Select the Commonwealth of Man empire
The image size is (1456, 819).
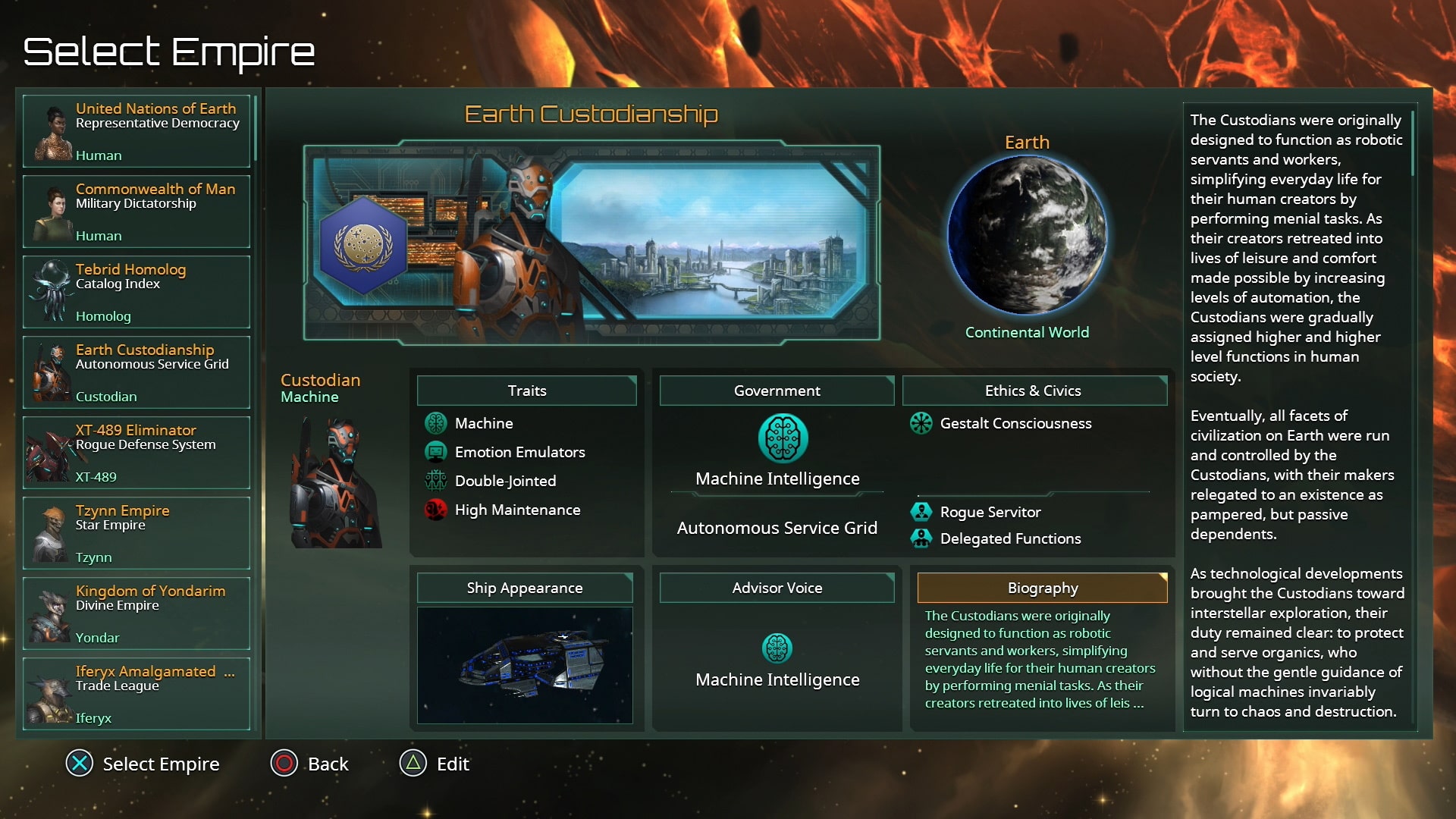pos(140,210)
